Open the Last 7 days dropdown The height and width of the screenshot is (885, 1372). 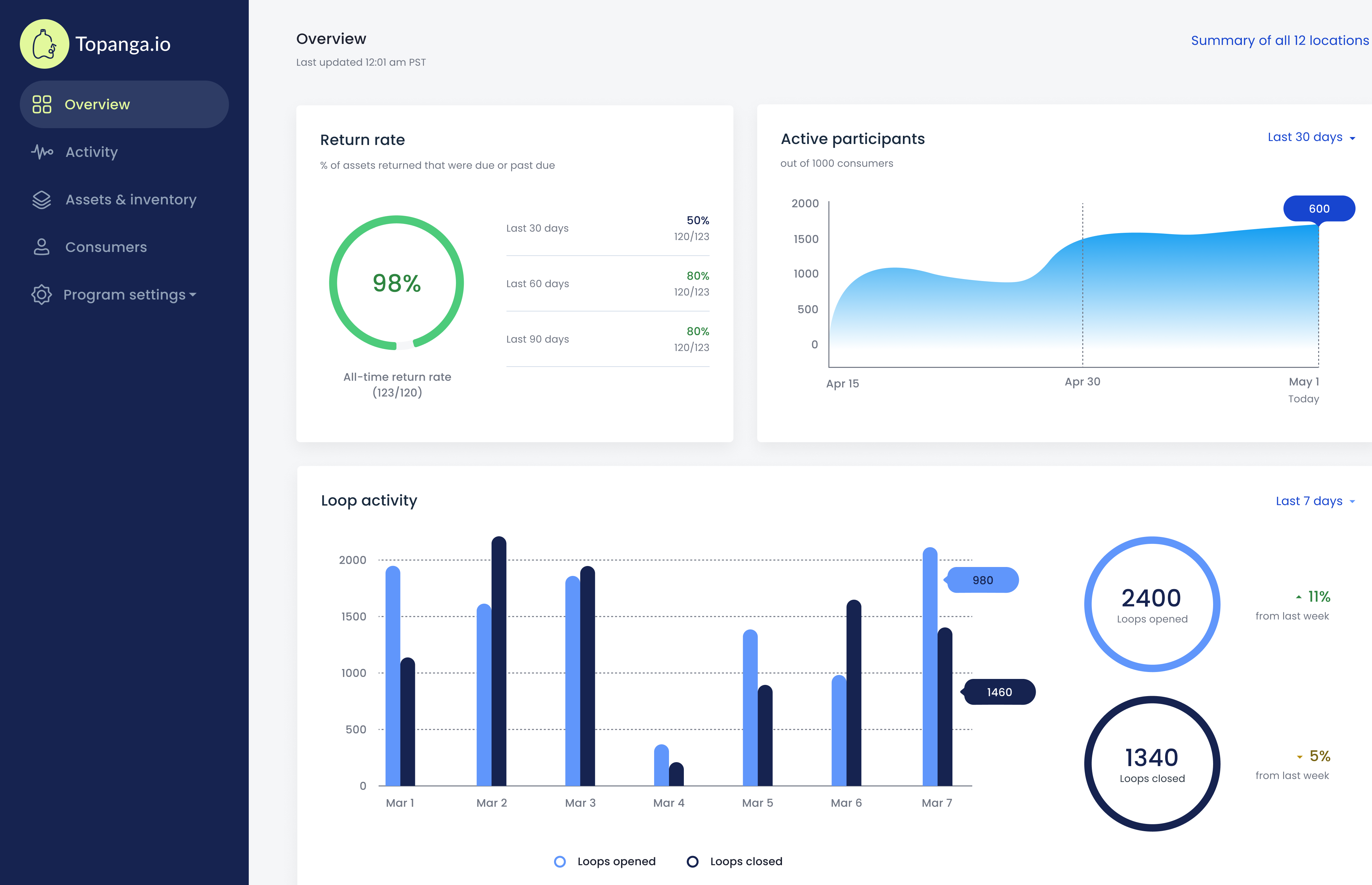tap(1315, 501)
